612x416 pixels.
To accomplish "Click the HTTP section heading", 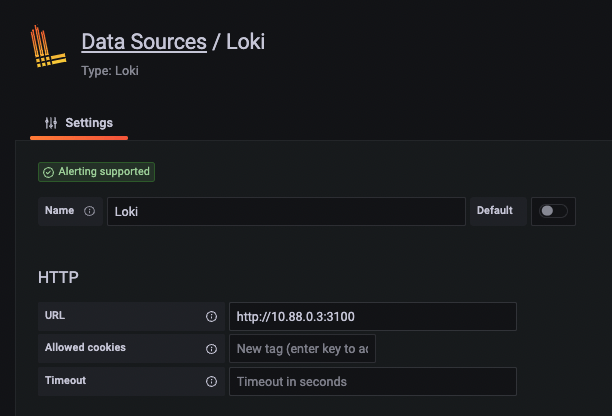I will (x=58, y=277).
